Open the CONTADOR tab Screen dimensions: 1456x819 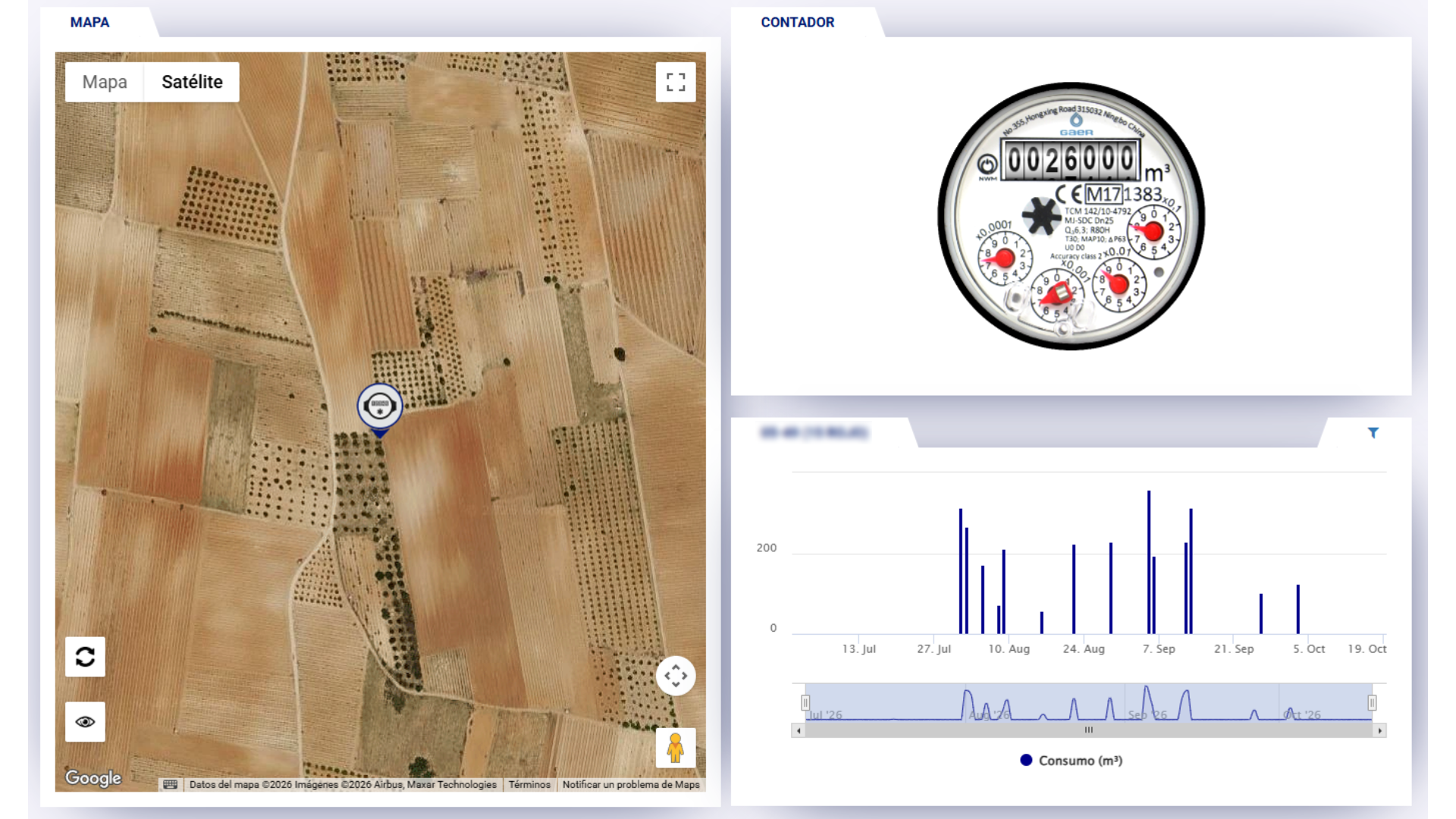[798, 23]
